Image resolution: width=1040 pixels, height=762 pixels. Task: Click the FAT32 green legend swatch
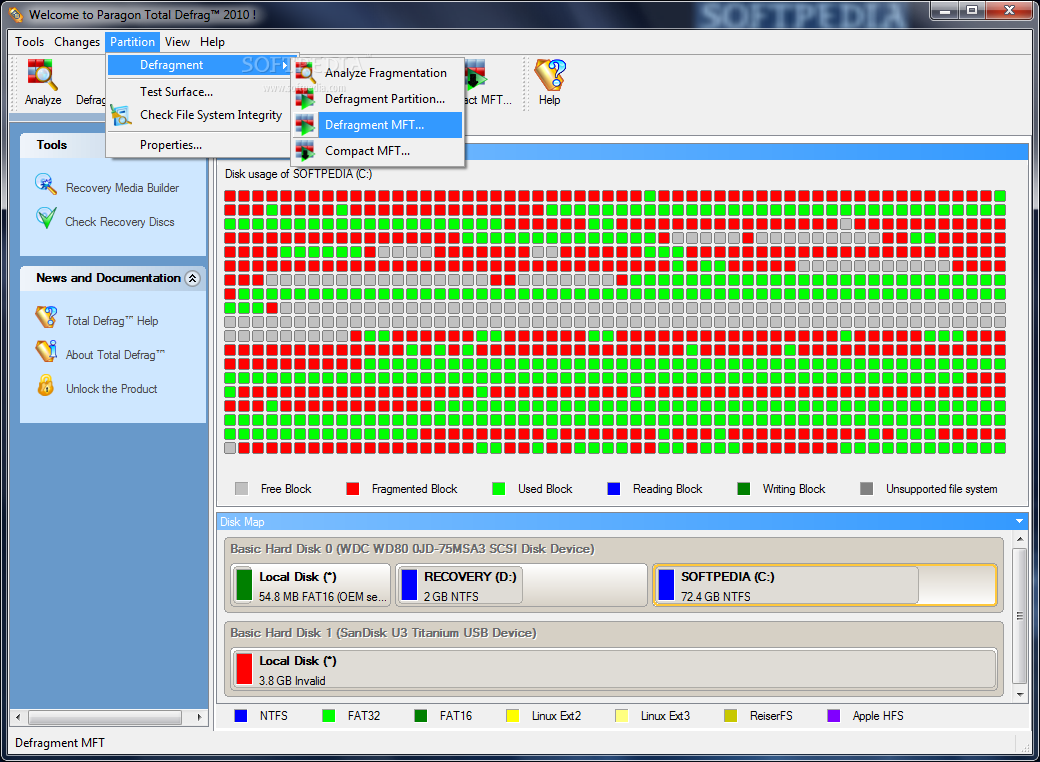pyautogui.click(x=328, y=716)
